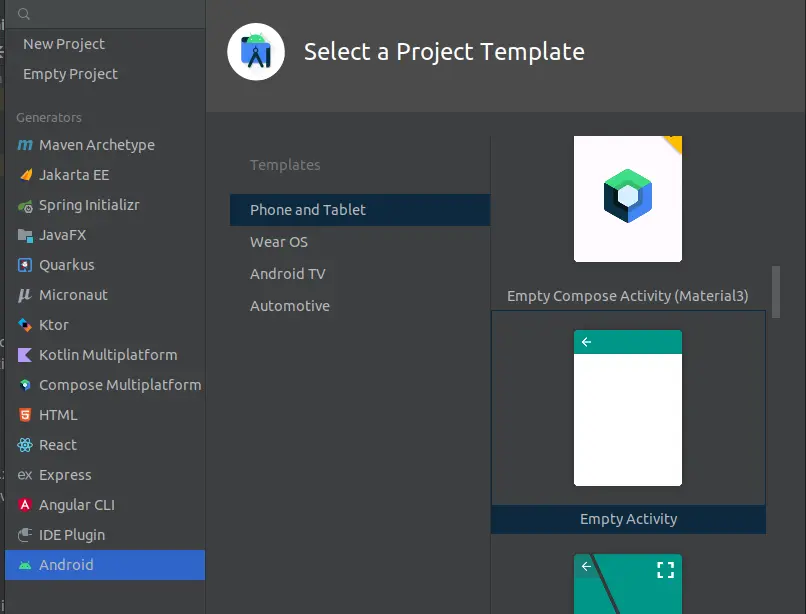806x614 pixels.
Task: Click the JavaFX folder icon
Action: pyautogui.click(x=25, y=236)
